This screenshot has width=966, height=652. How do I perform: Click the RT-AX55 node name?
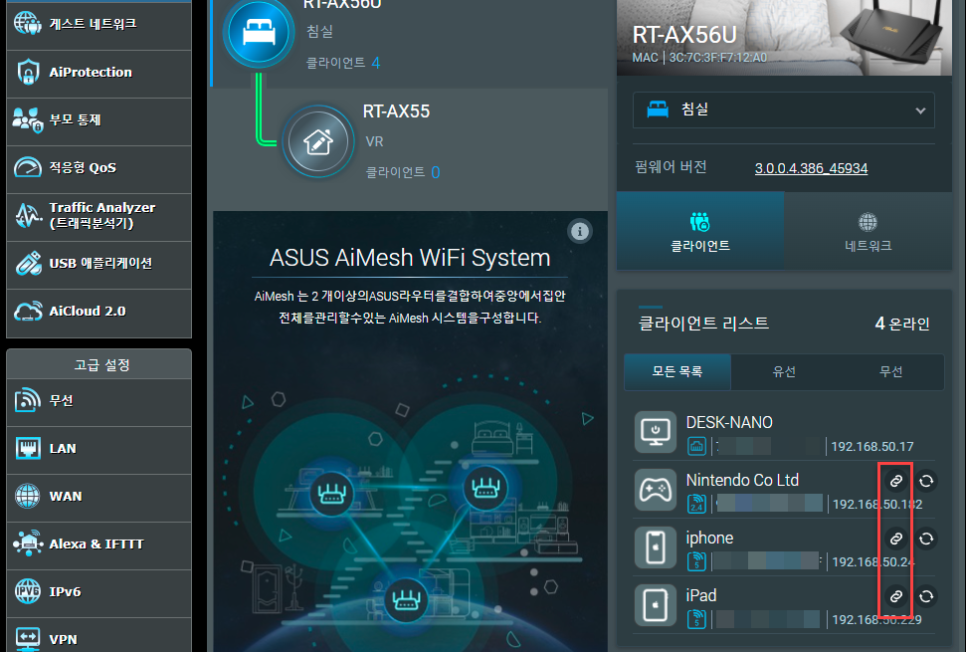click(x=396, y=112)
